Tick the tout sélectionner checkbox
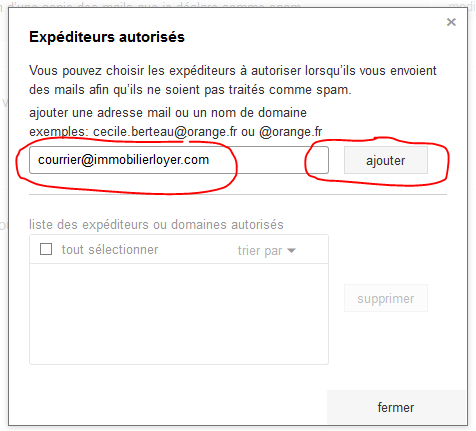Screen dimensions: 476x431 point(46,249)
